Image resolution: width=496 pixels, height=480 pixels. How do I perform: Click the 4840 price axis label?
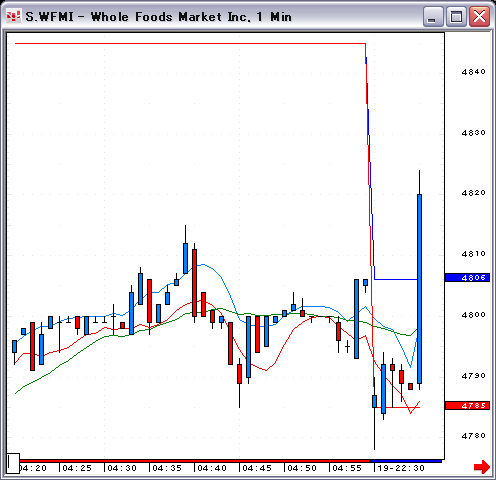coord(474,72)
